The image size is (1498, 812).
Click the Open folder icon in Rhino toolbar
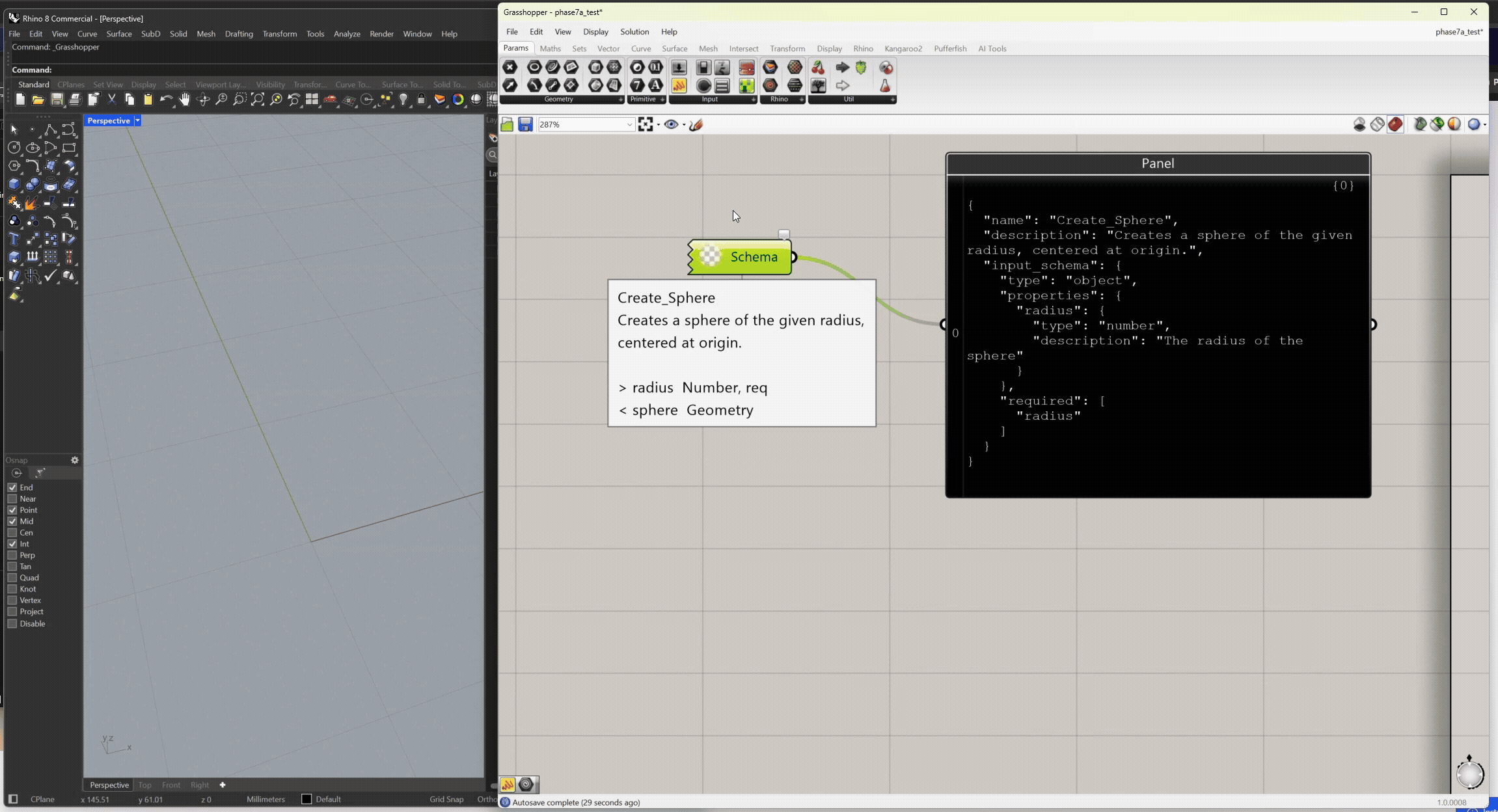click(38, 100)
